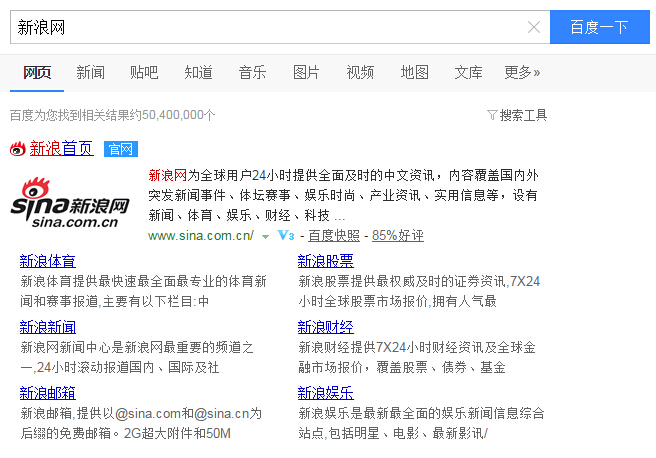Open the 搜索工具 filter tools
Screen dimensions: 656x458
tap(517, 115)
